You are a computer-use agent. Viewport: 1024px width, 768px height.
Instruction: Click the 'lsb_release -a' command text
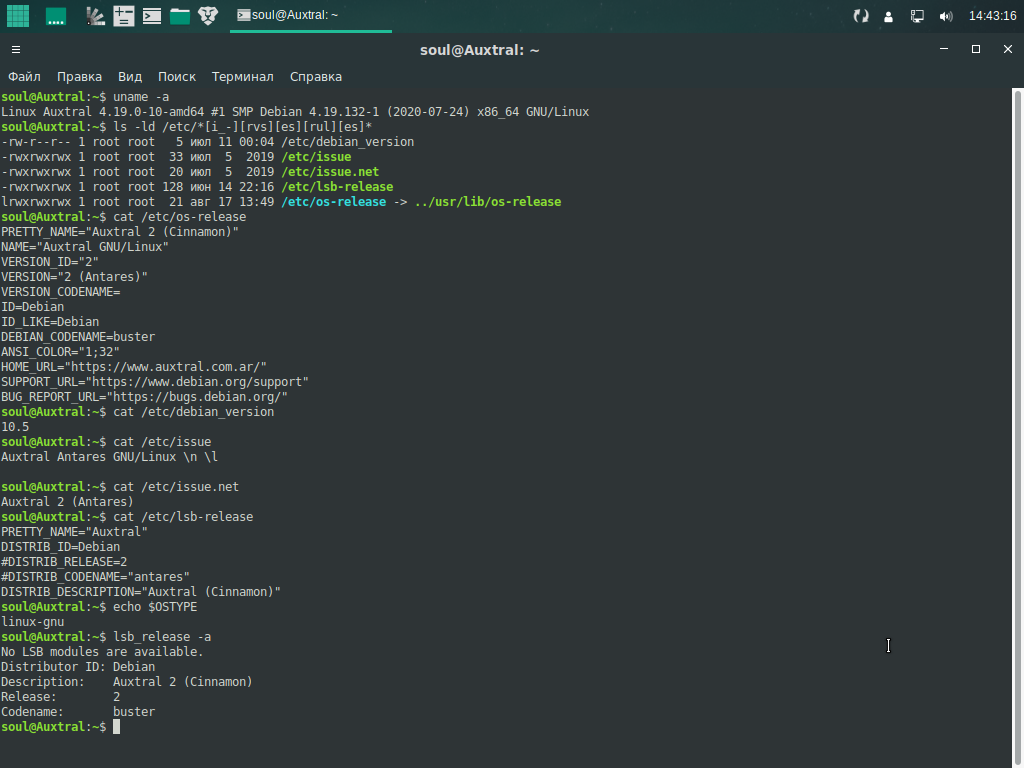click(x=162, y=637)
